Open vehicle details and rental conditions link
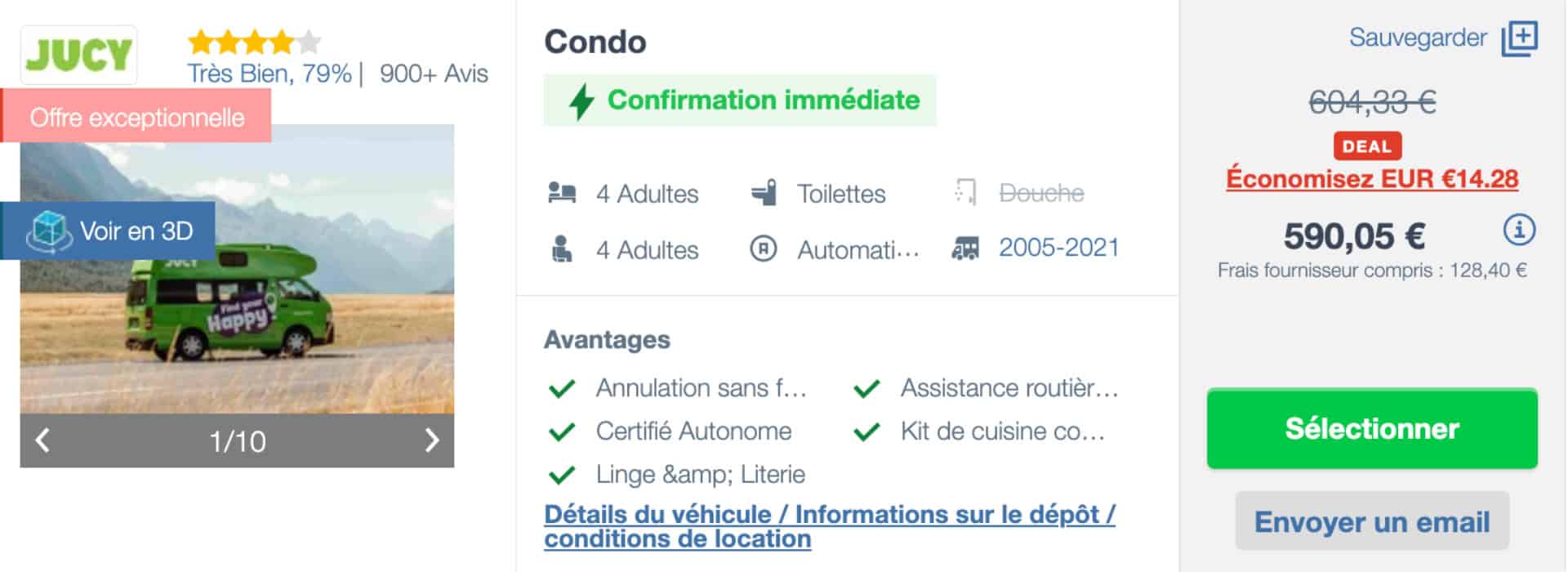 pyautogui.click(x=829, y=526)
